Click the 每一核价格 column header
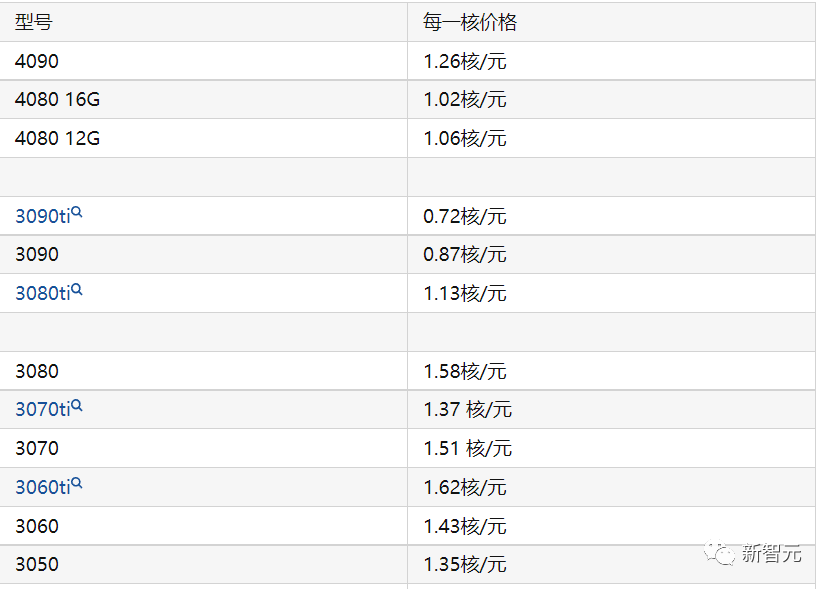828x589 pixels. (470, 22)
